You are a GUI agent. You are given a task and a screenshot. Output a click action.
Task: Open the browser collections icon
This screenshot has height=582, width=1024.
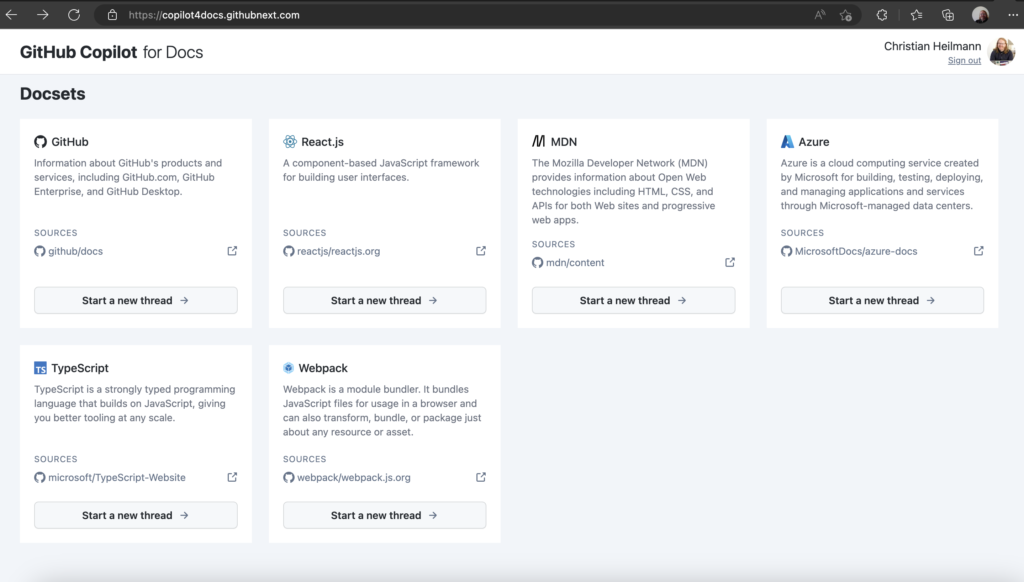tap(948, 15)
